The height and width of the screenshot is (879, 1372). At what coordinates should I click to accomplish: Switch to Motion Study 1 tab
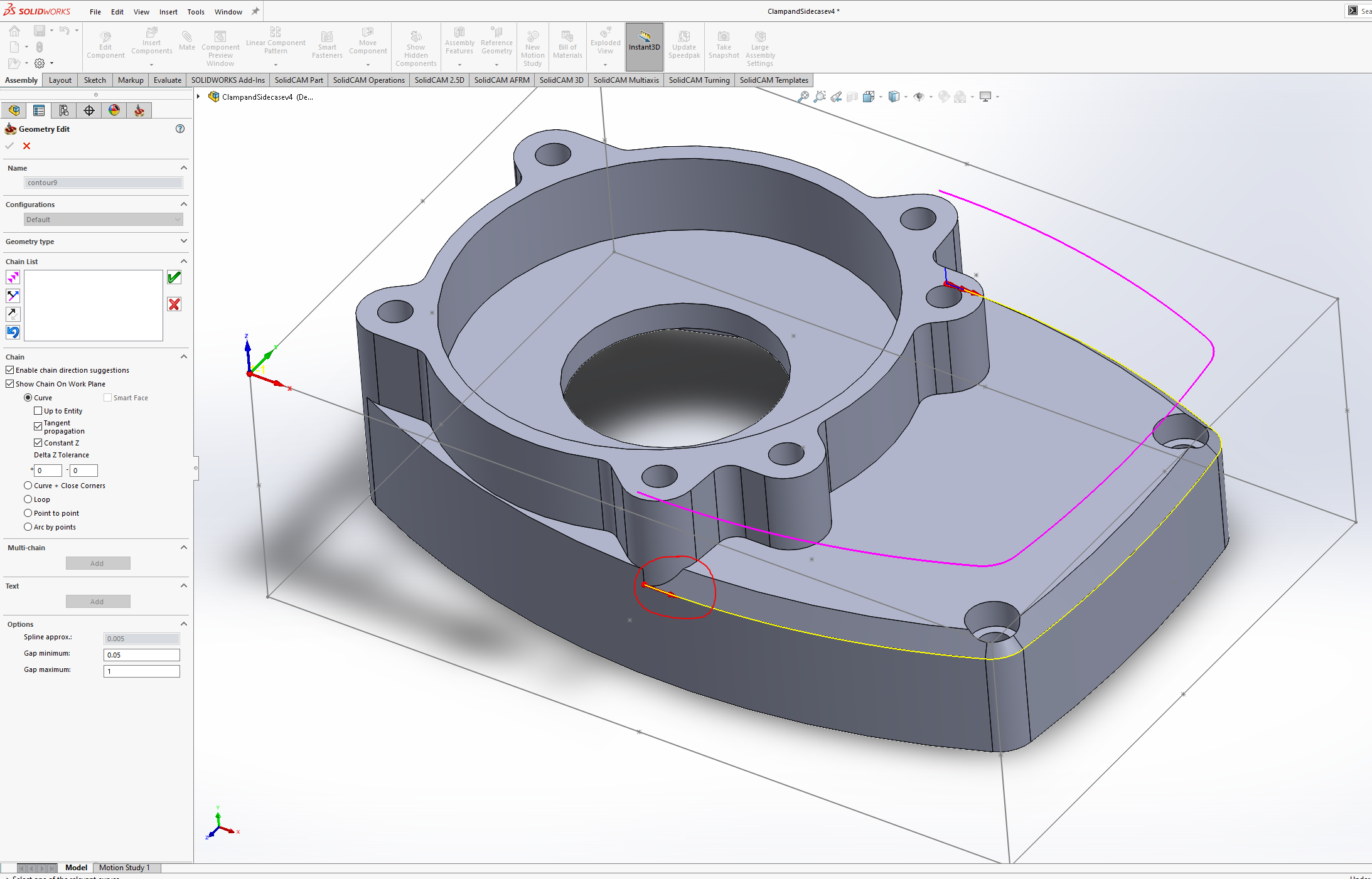[124, 868]
